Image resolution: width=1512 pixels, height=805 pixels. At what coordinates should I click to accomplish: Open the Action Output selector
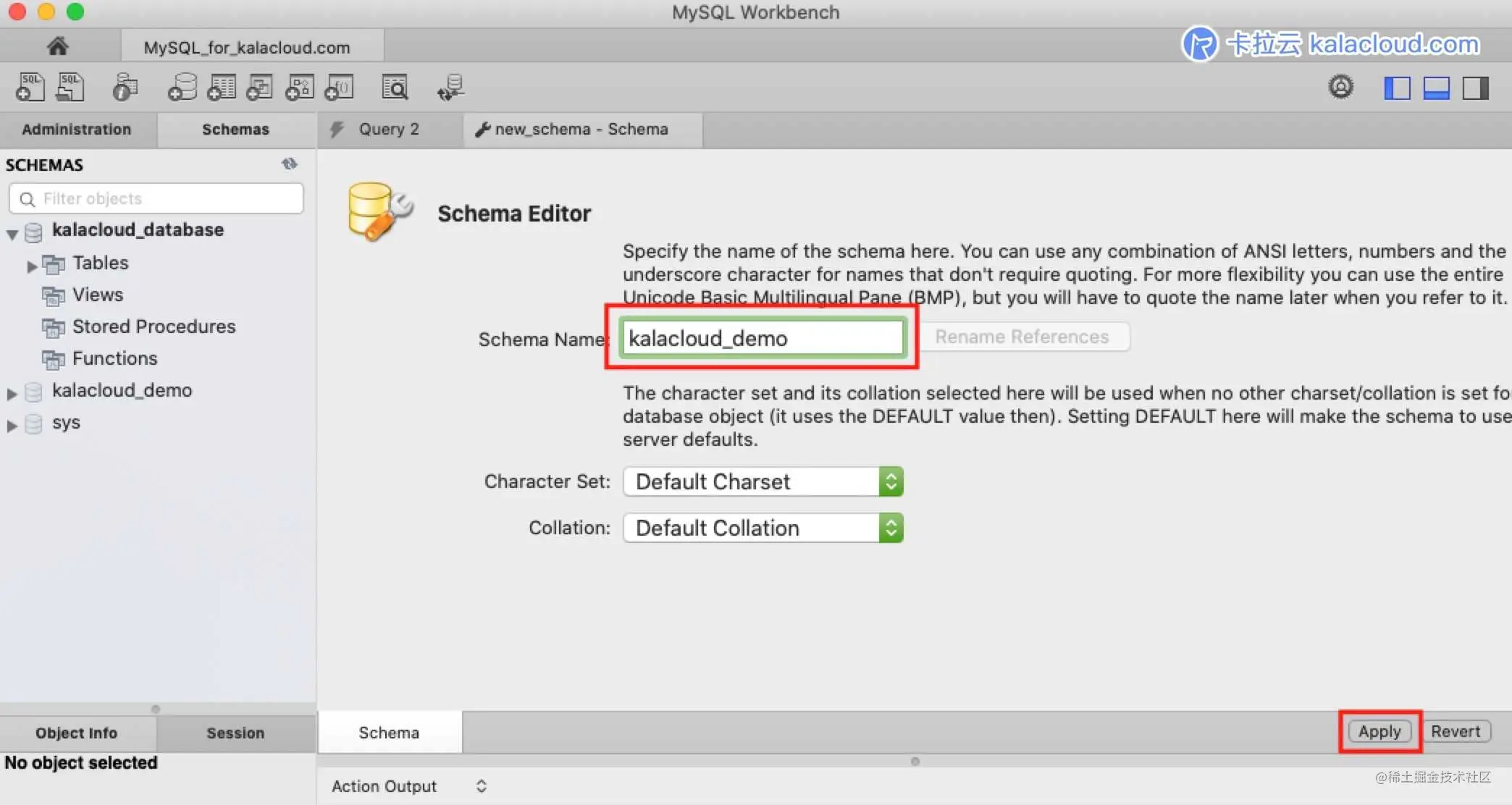(481, 786)
